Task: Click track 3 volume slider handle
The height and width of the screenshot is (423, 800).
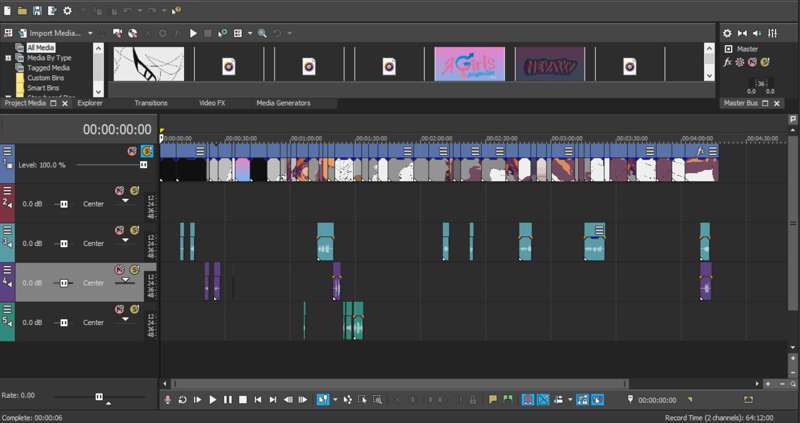Action: [64, 244]
